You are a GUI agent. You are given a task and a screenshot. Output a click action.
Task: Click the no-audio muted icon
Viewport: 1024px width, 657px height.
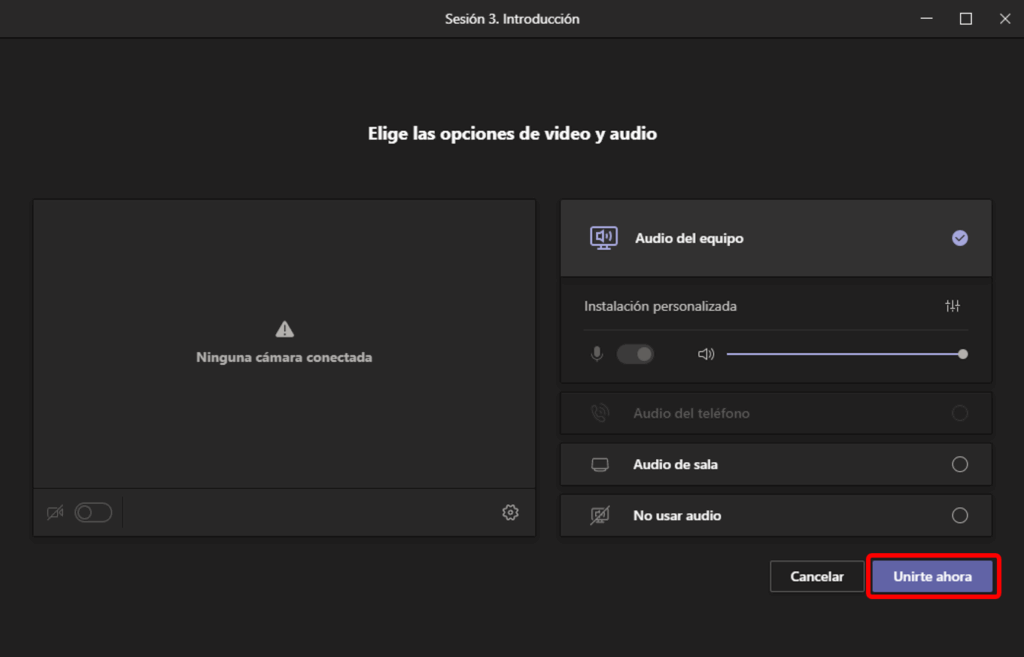coord(600,516)
